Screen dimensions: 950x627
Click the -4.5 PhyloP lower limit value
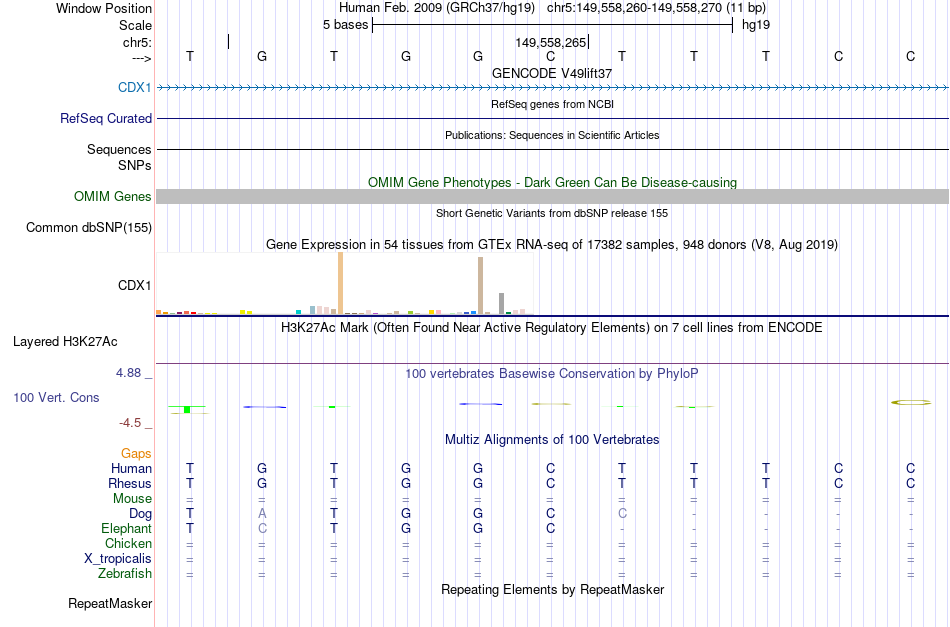130,423
